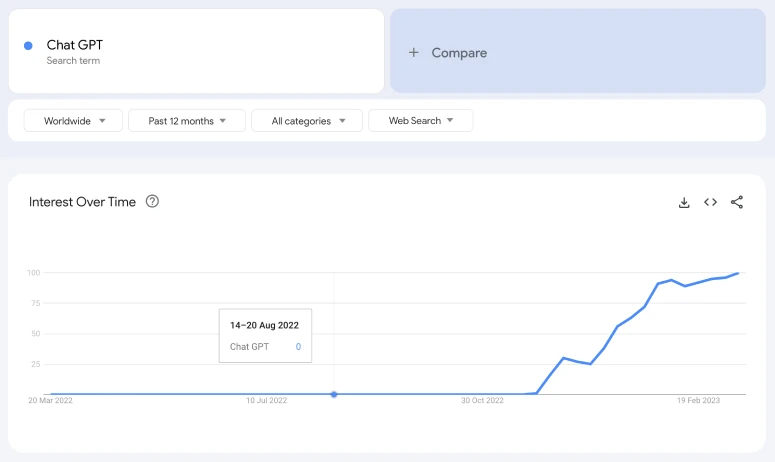Click the 20 Mar 2022 axis label

click(x=50, y=400)
